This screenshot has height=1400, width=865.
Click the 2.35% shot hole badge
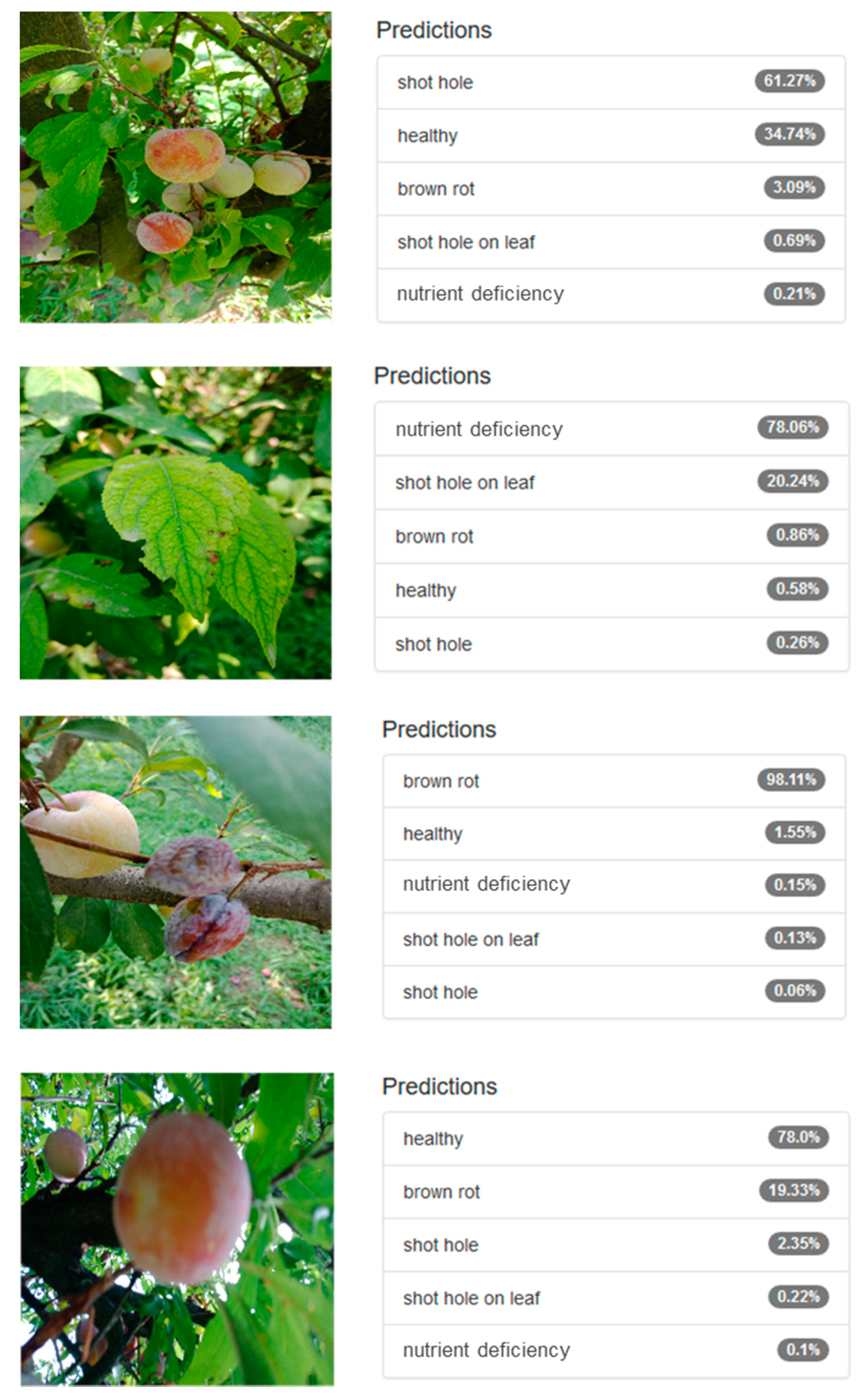[x=799, y=1244]
